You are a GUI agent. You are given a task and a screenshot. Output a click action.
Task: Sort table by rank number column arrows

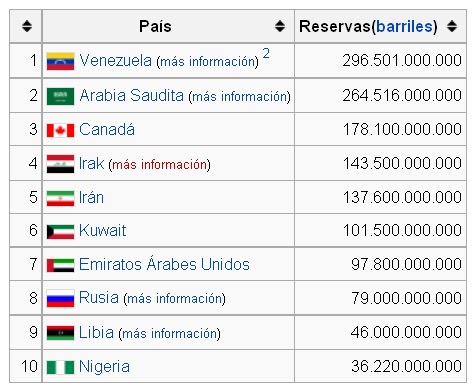pos(27,26)
